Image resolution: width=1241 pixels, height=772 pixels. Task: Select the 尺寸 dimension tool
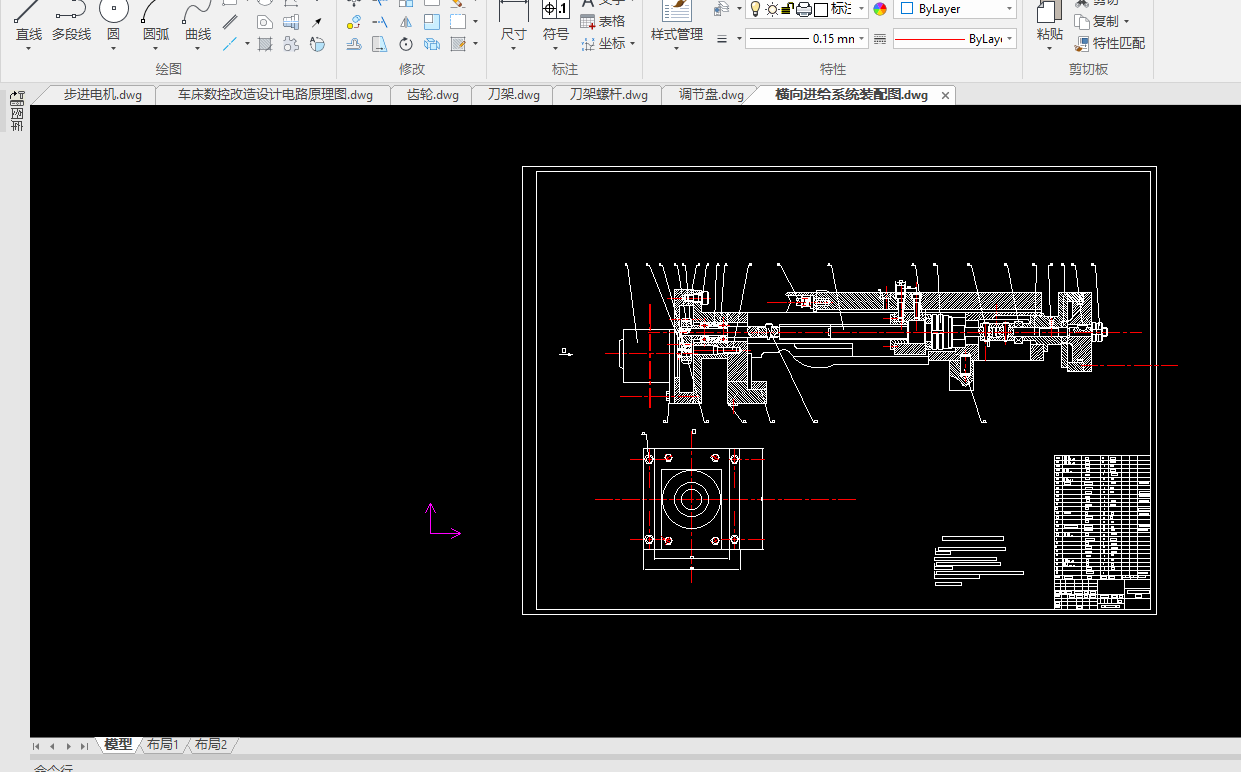tap(513, 12)
